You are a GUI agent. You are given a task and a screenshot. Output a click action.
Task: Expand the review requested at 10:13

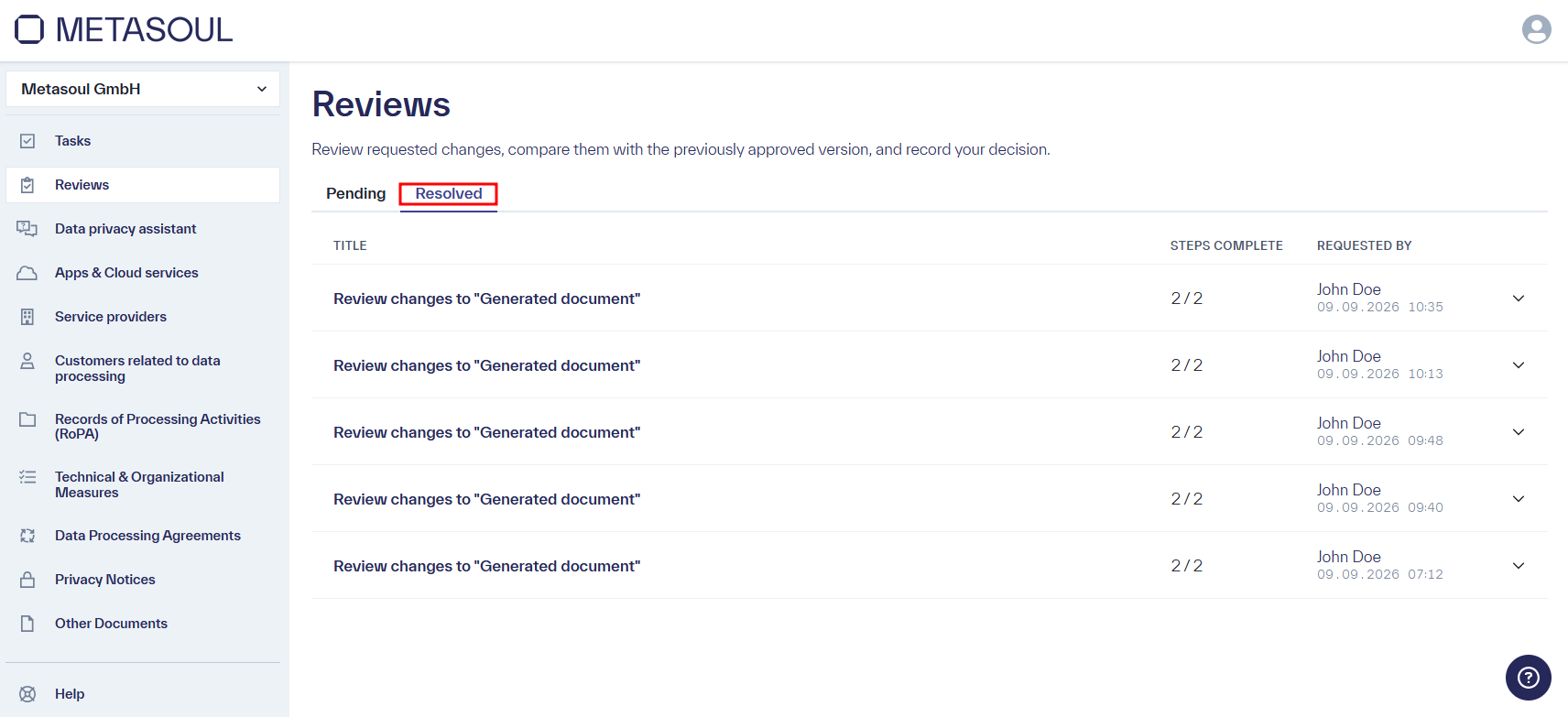pyautogui.click(x=1519, y=365)
